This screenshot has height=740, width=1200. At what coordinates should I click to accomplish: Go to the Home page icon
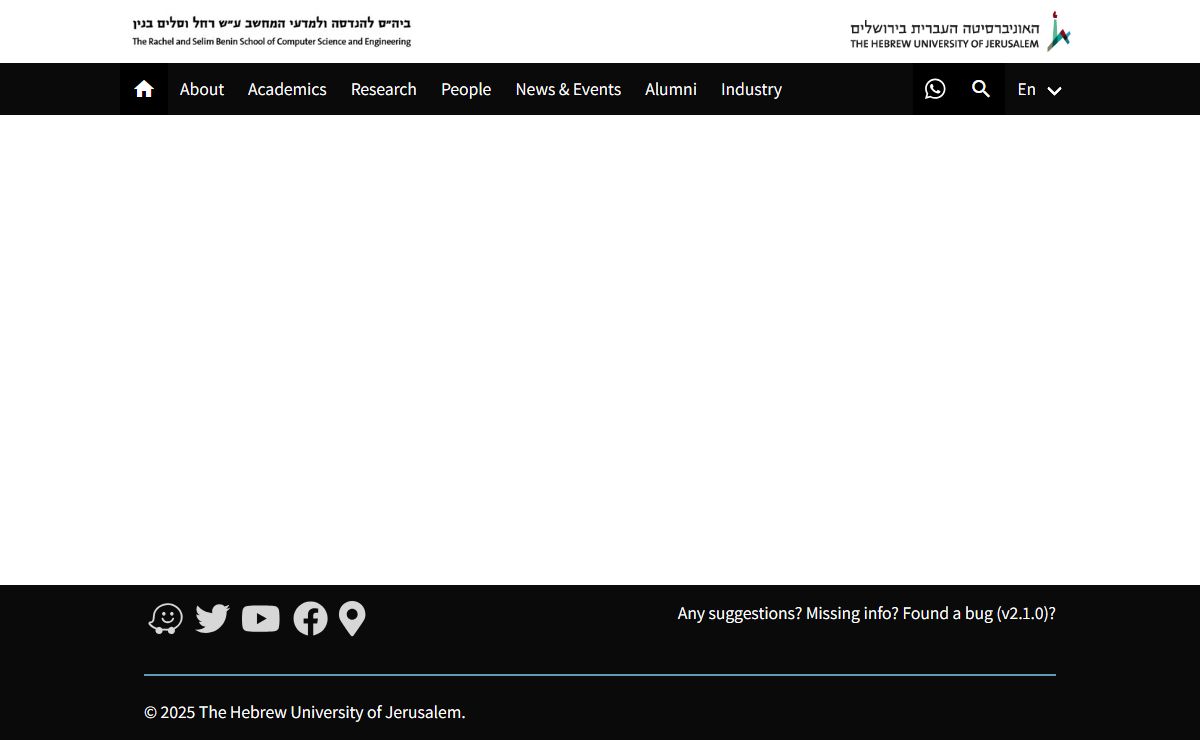[x=144, y=89]
